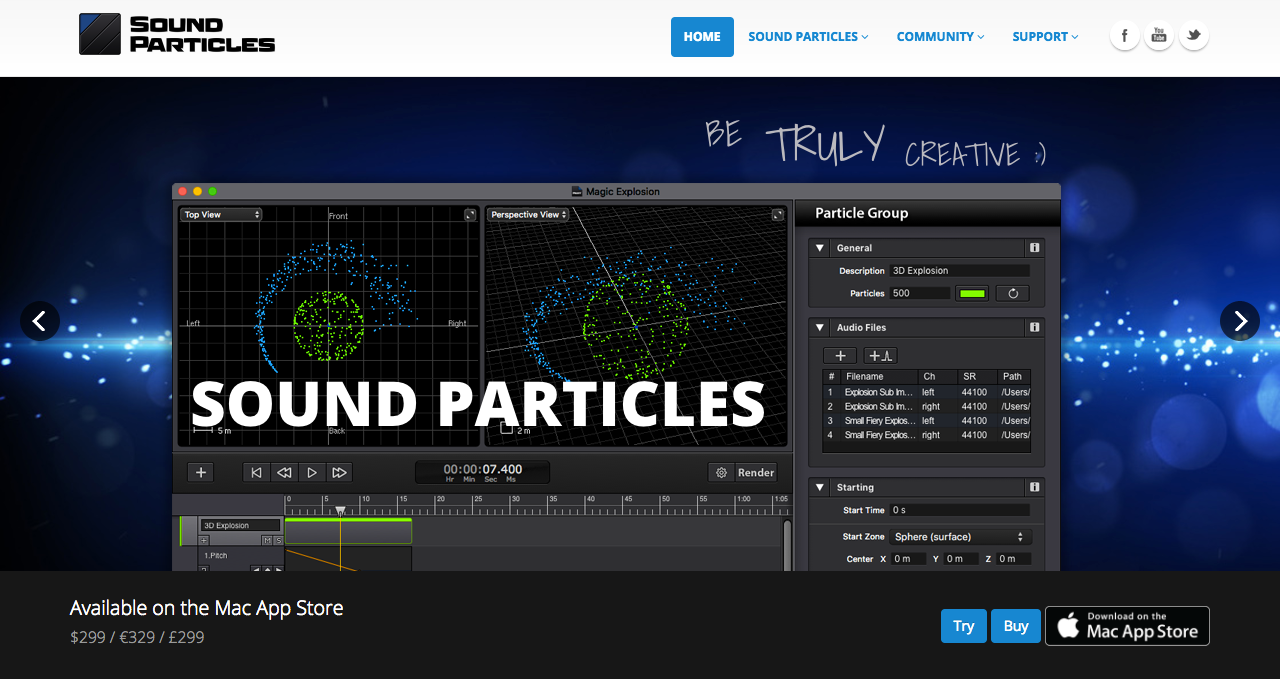
Task: Open the COMMUNITY menu
Action: coord(938,36)
